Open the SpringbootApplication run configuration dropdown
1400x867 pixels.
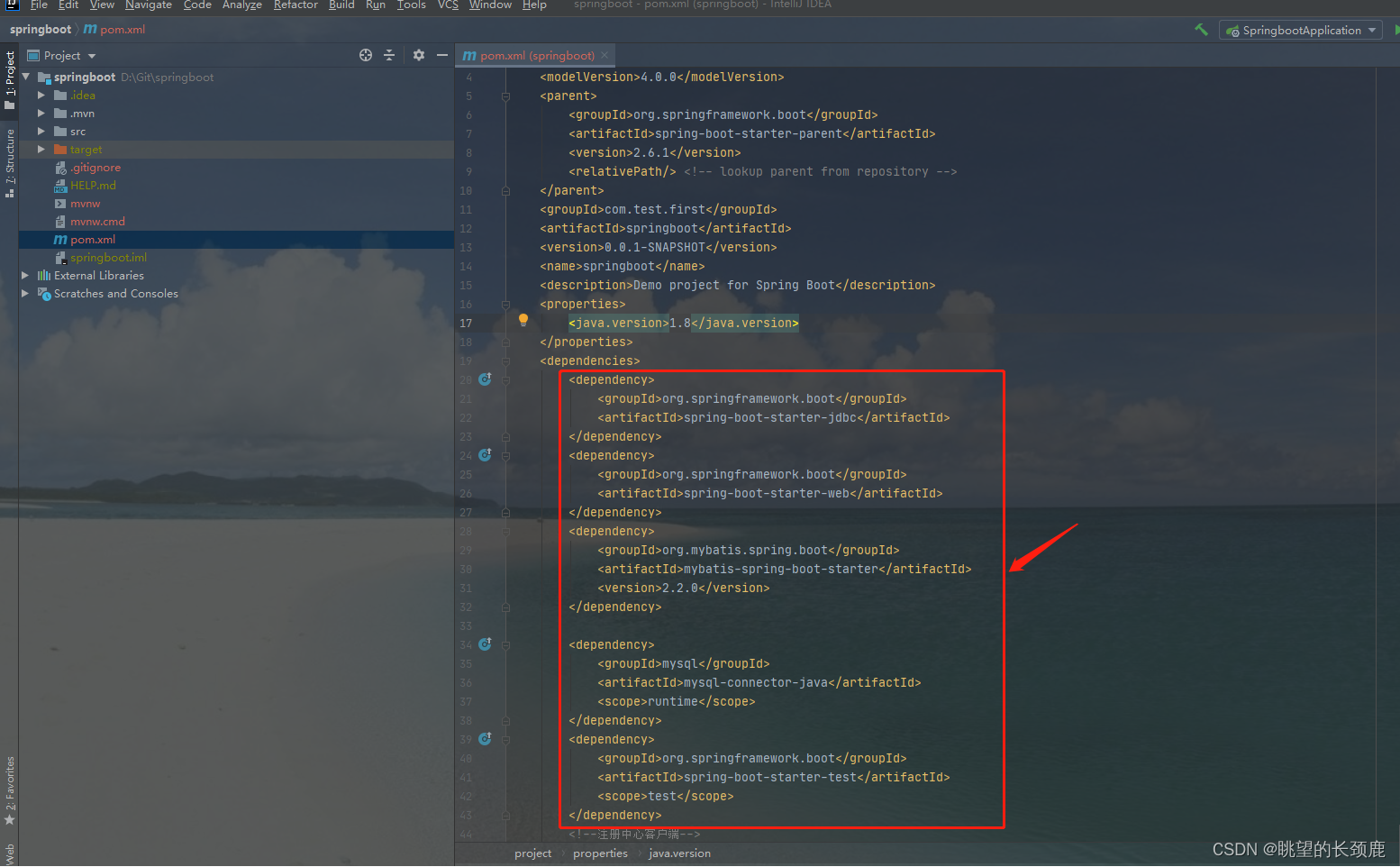[1301, 31]
